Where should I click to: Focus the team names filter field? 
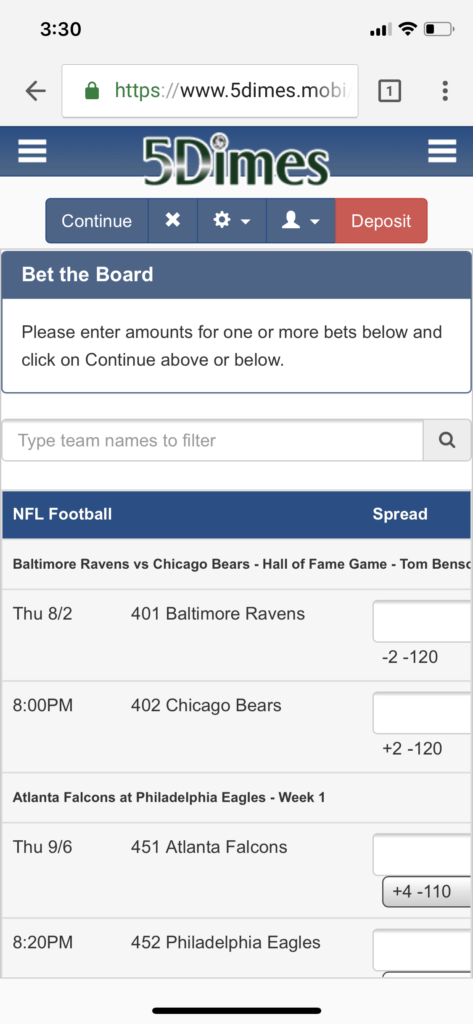[213, 440]
